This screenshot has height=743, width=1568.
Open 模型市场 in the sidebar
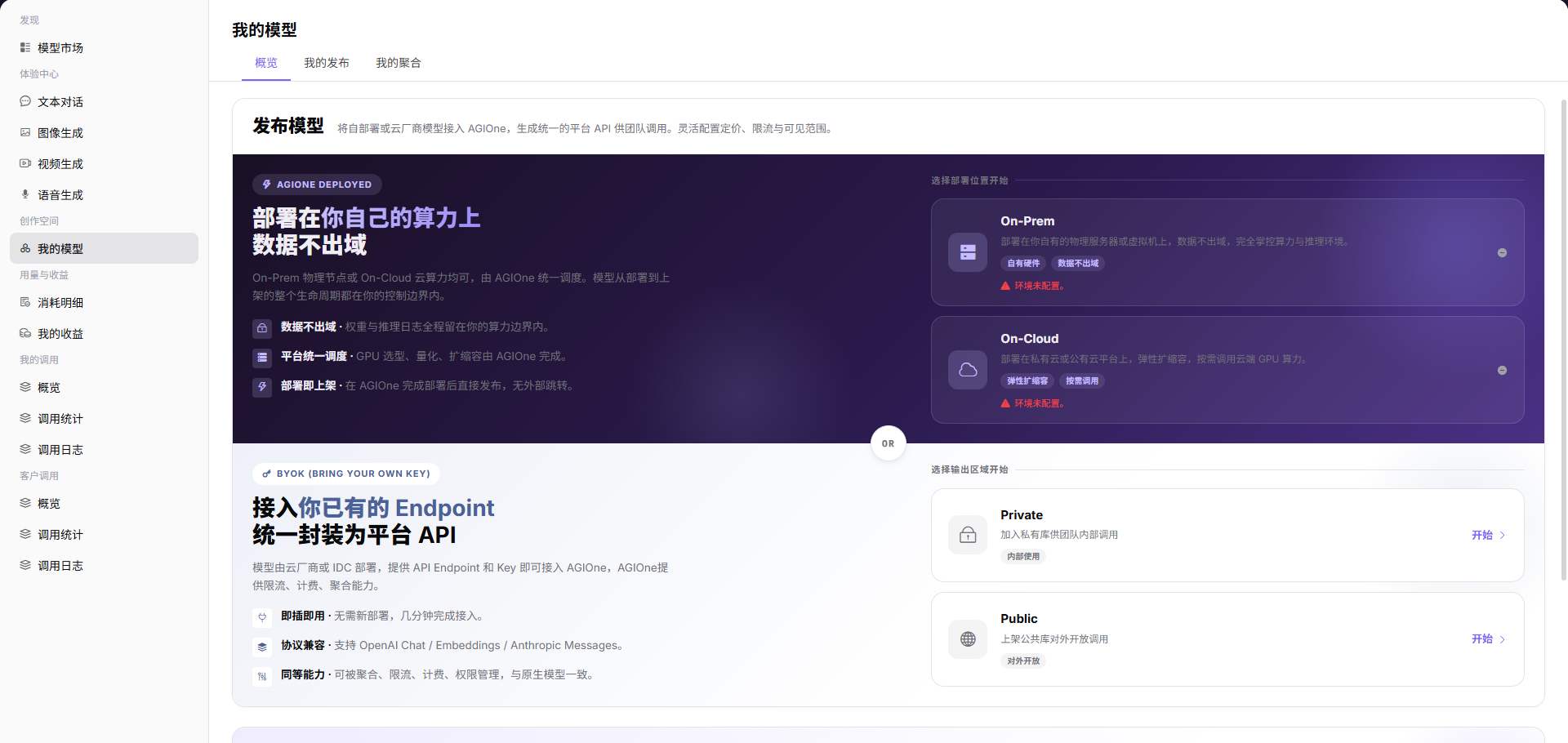(104, 47)
